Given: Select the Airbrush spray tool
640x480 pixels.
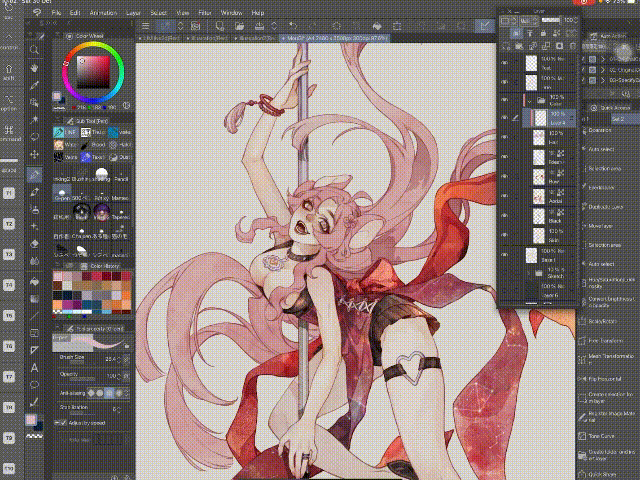Looking at the screenshot, I should (34, 210).
